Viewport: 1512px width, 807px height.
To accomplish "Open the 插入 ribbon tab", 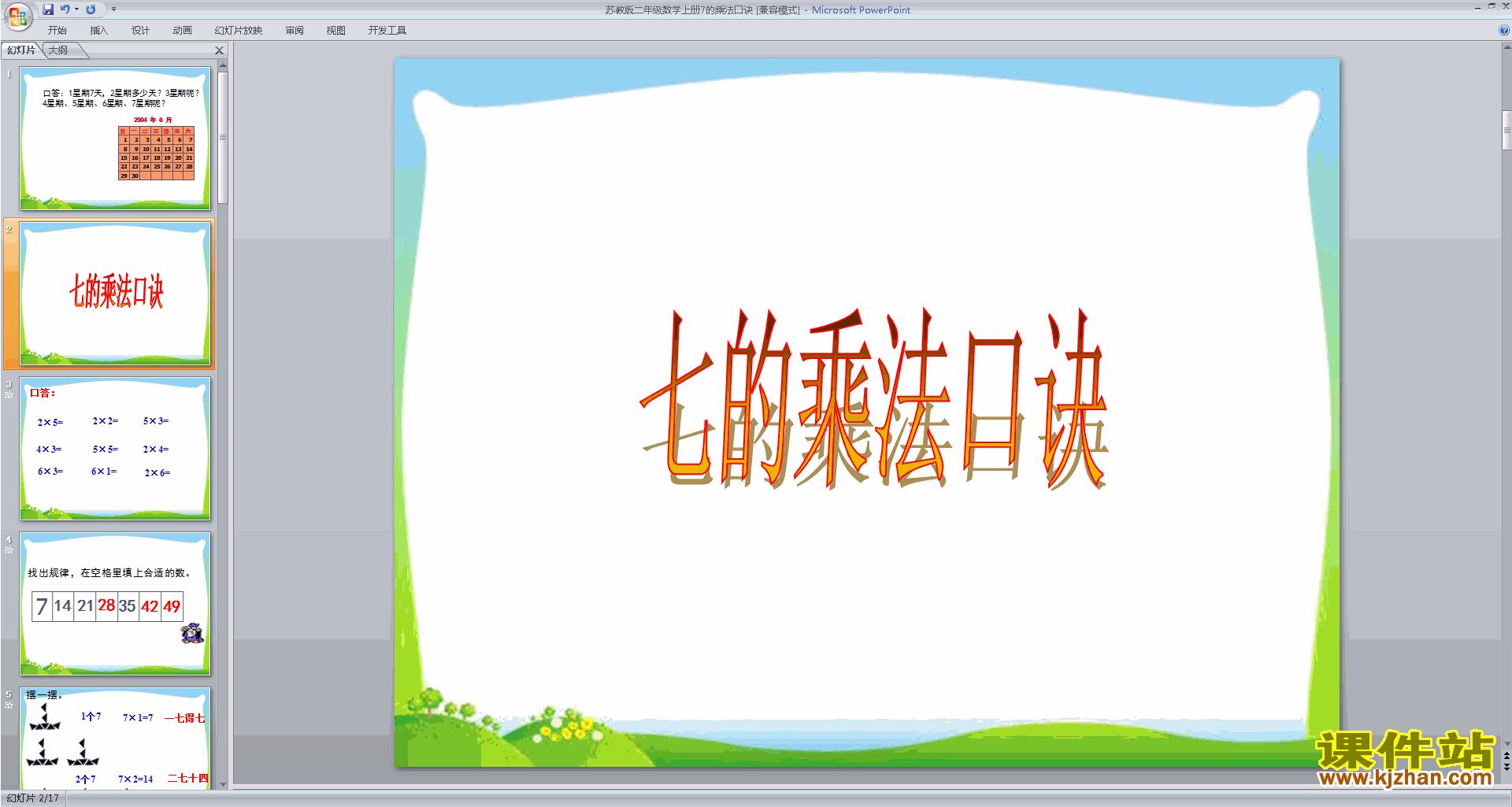I will [x=99, y=31].
